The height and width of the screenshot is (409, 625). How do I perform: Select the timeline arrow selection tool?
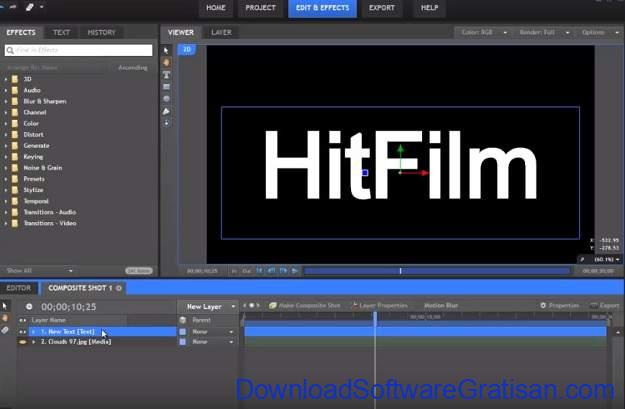pyautogui.click(x=5, y=306)
